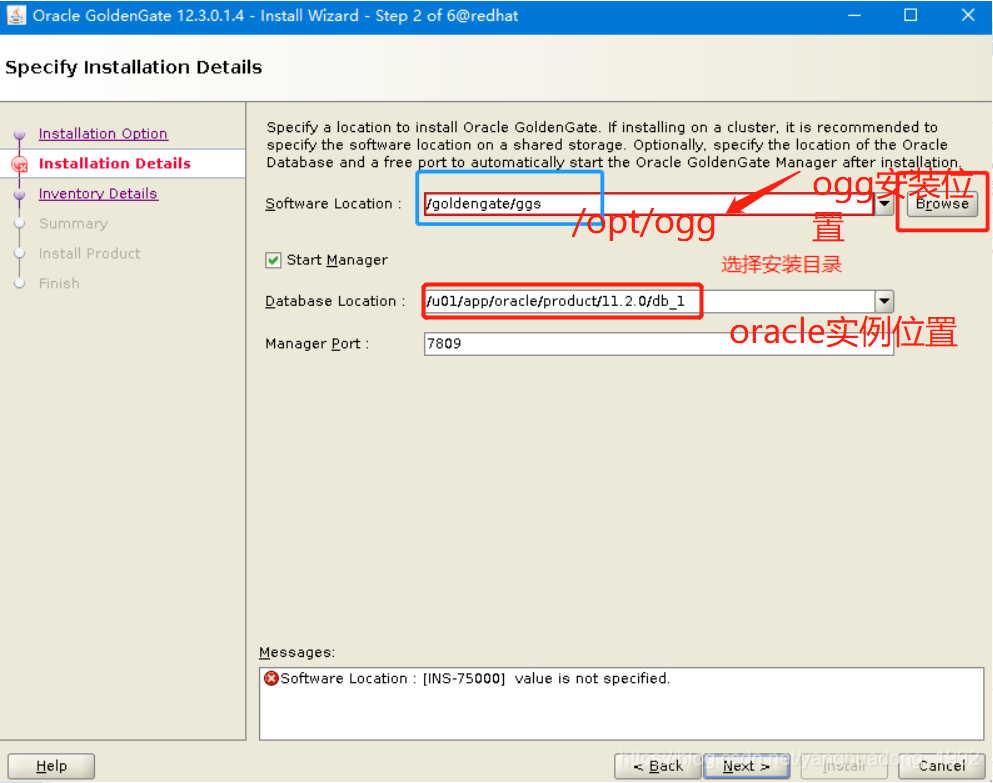Click the Oracle GoldenGate title bar icon

coord(14,15)
